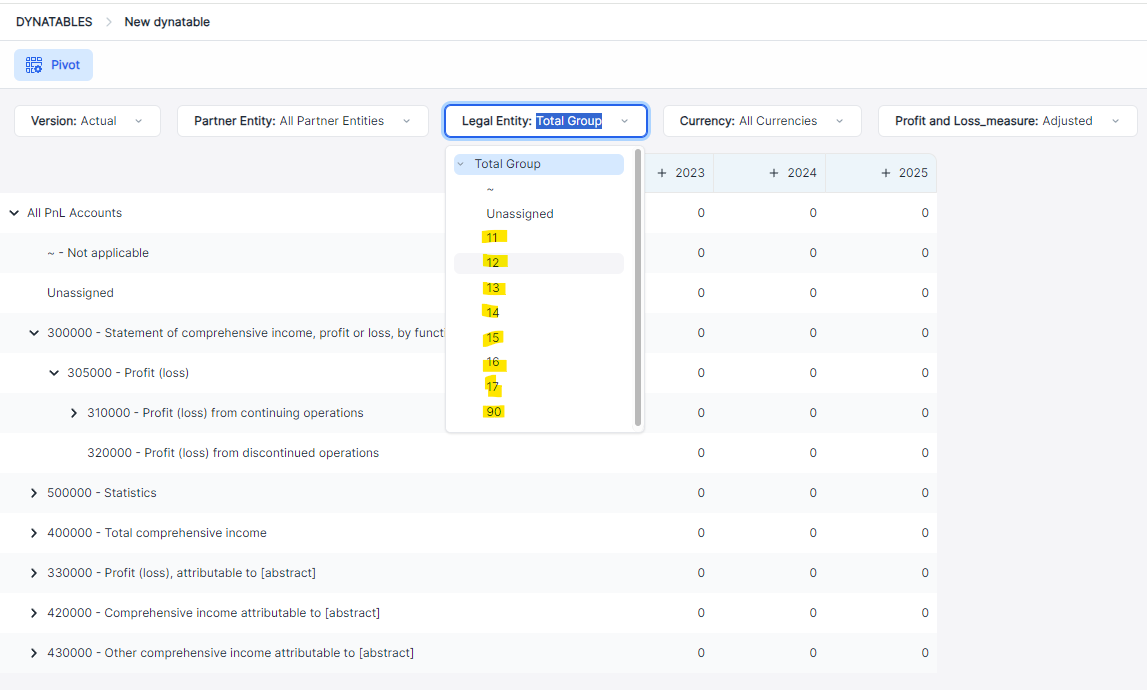
Task: Click the Pivot button
Action: point(54,65)
